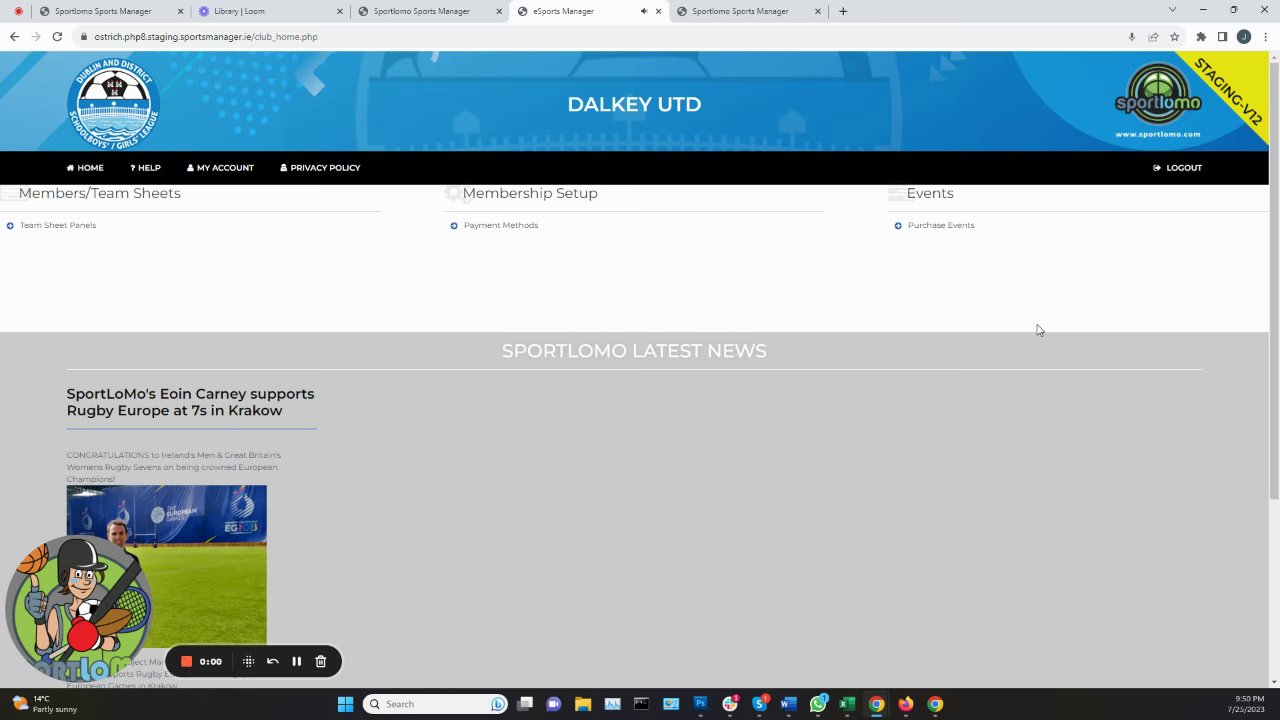Screen dimensions: 1280x720
Task: Open Photoshop from the taskbar
Action: 700,704
